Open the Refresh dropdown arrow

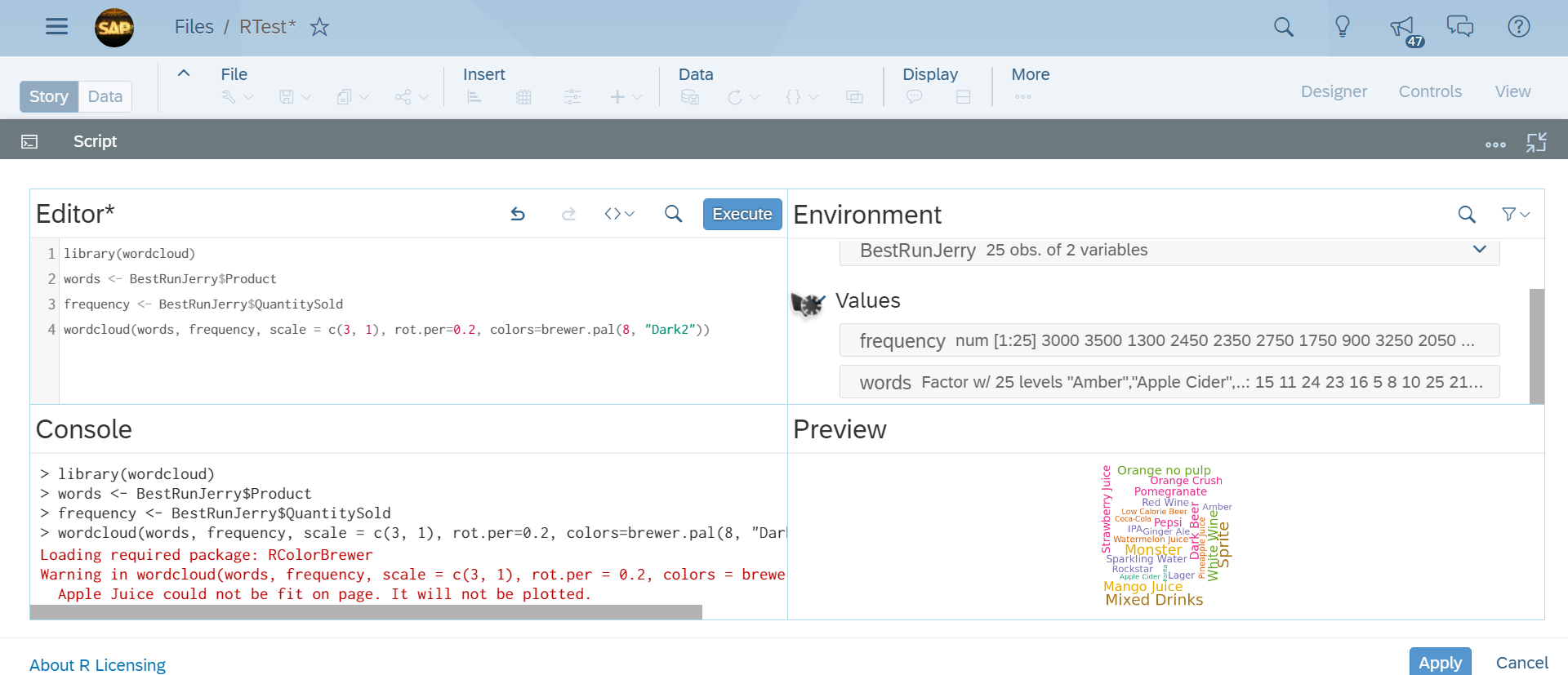tap(755, 97)
